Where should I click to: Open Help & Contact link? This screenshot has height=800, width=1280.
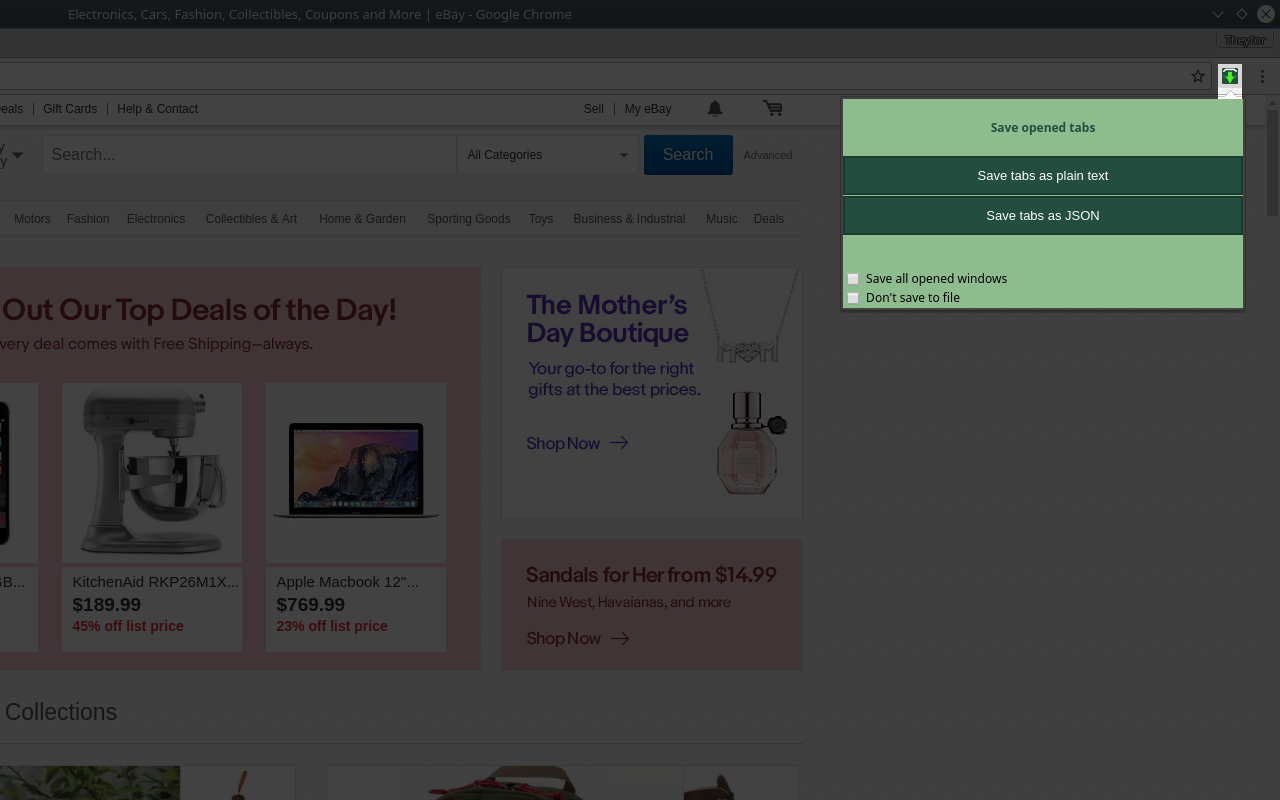pyautogui.click(x=157, y=109)
